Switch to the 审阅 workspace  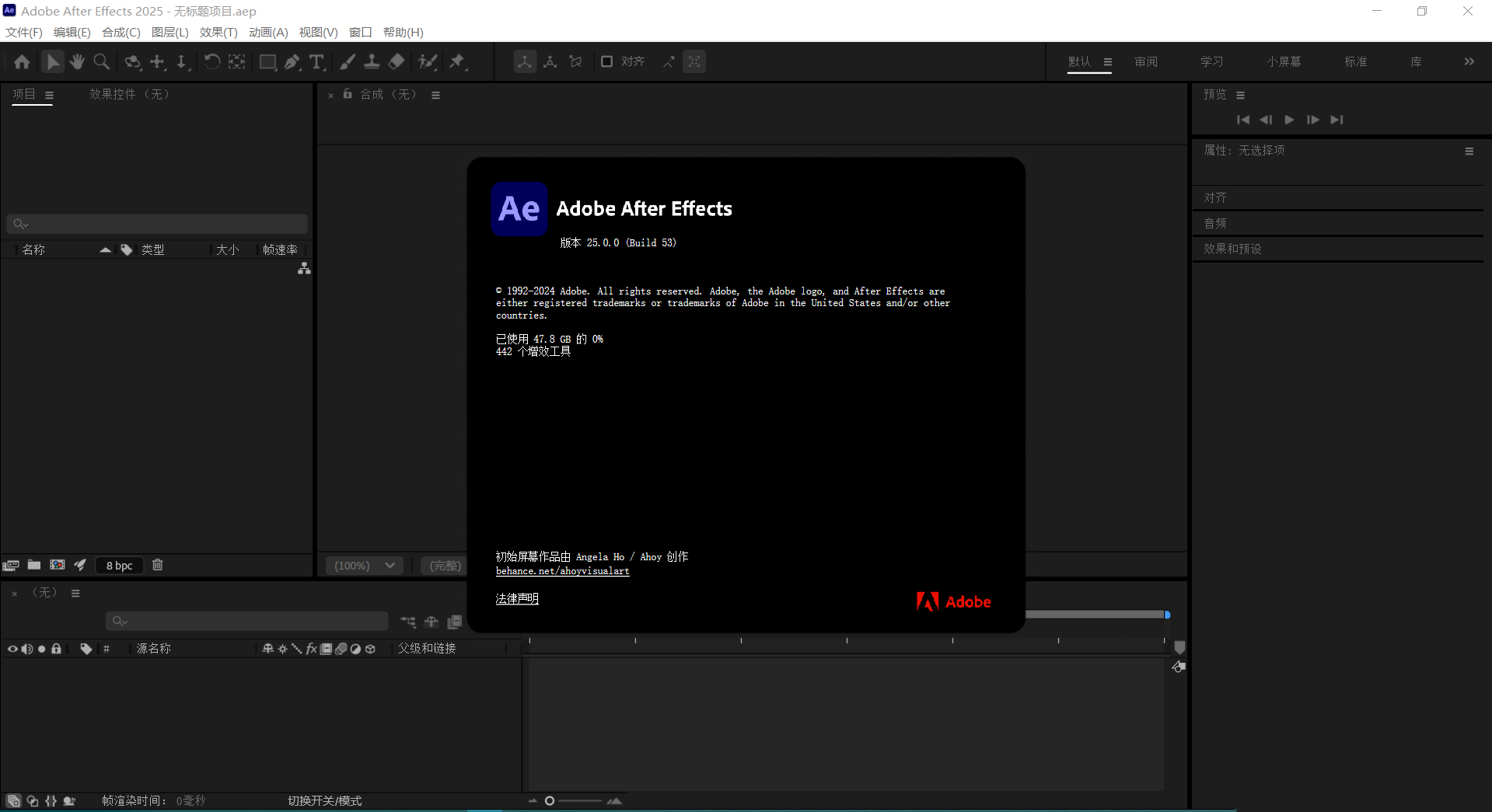1146,61
